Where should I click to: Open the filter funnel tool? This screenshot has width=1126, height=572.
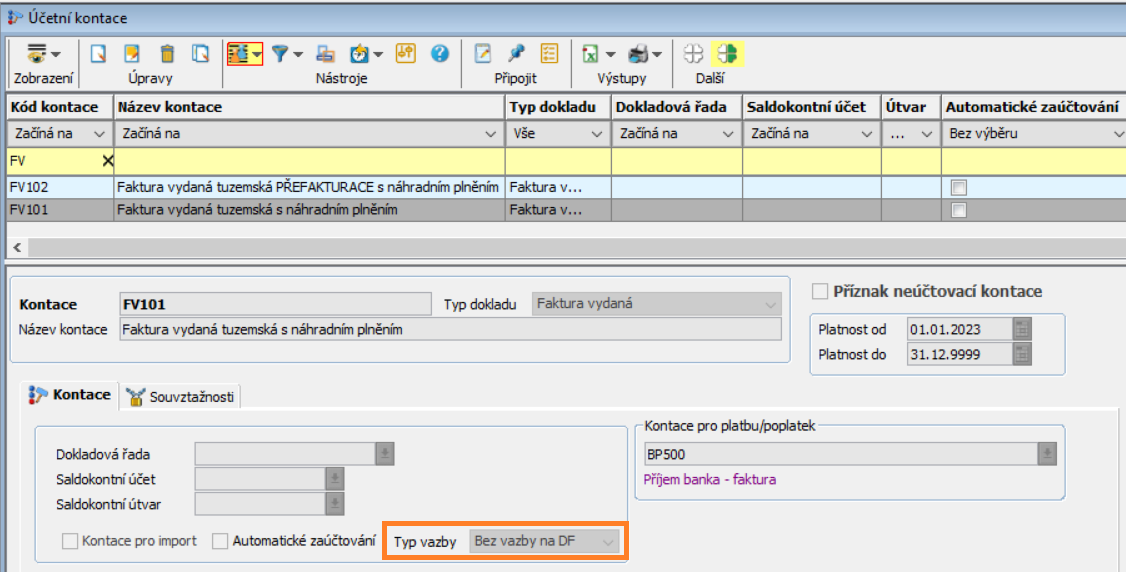(x=281, y=54)
